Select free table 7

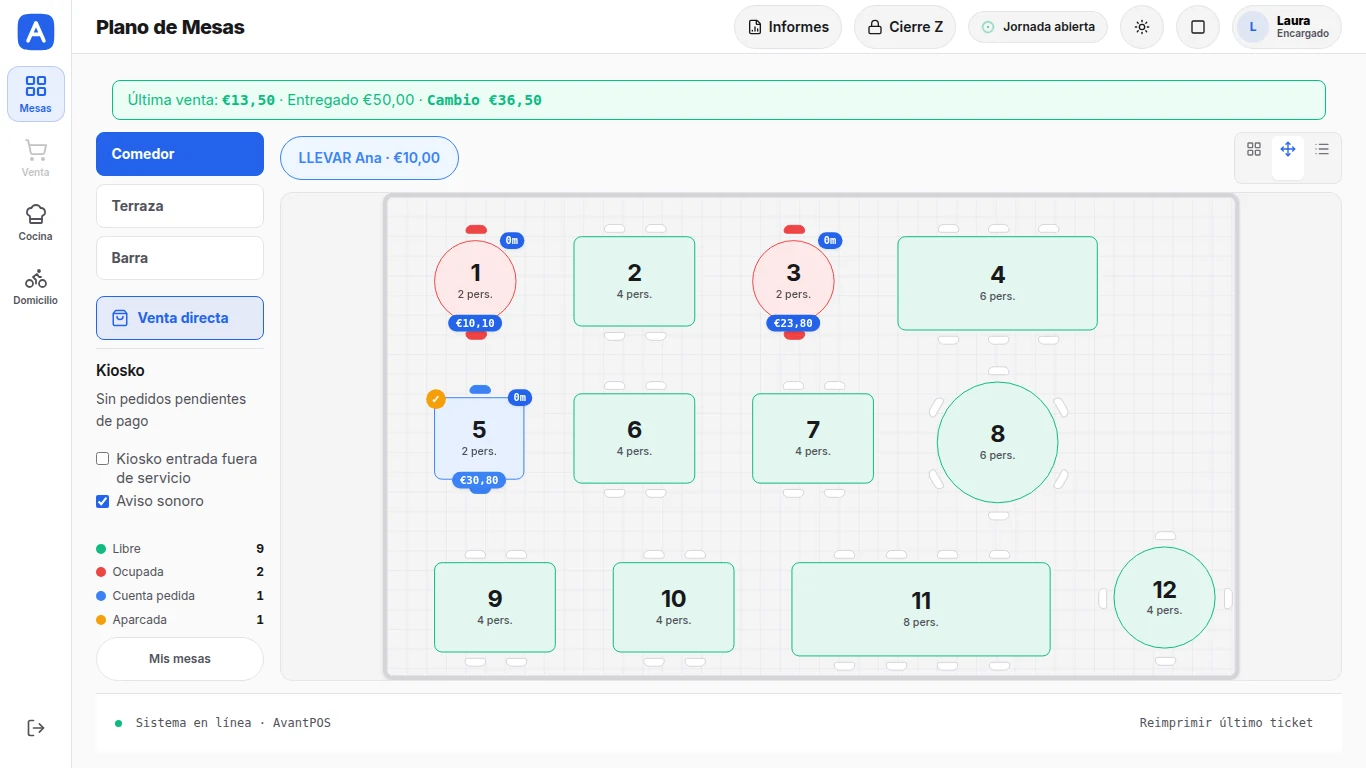(x=813, y=438)
